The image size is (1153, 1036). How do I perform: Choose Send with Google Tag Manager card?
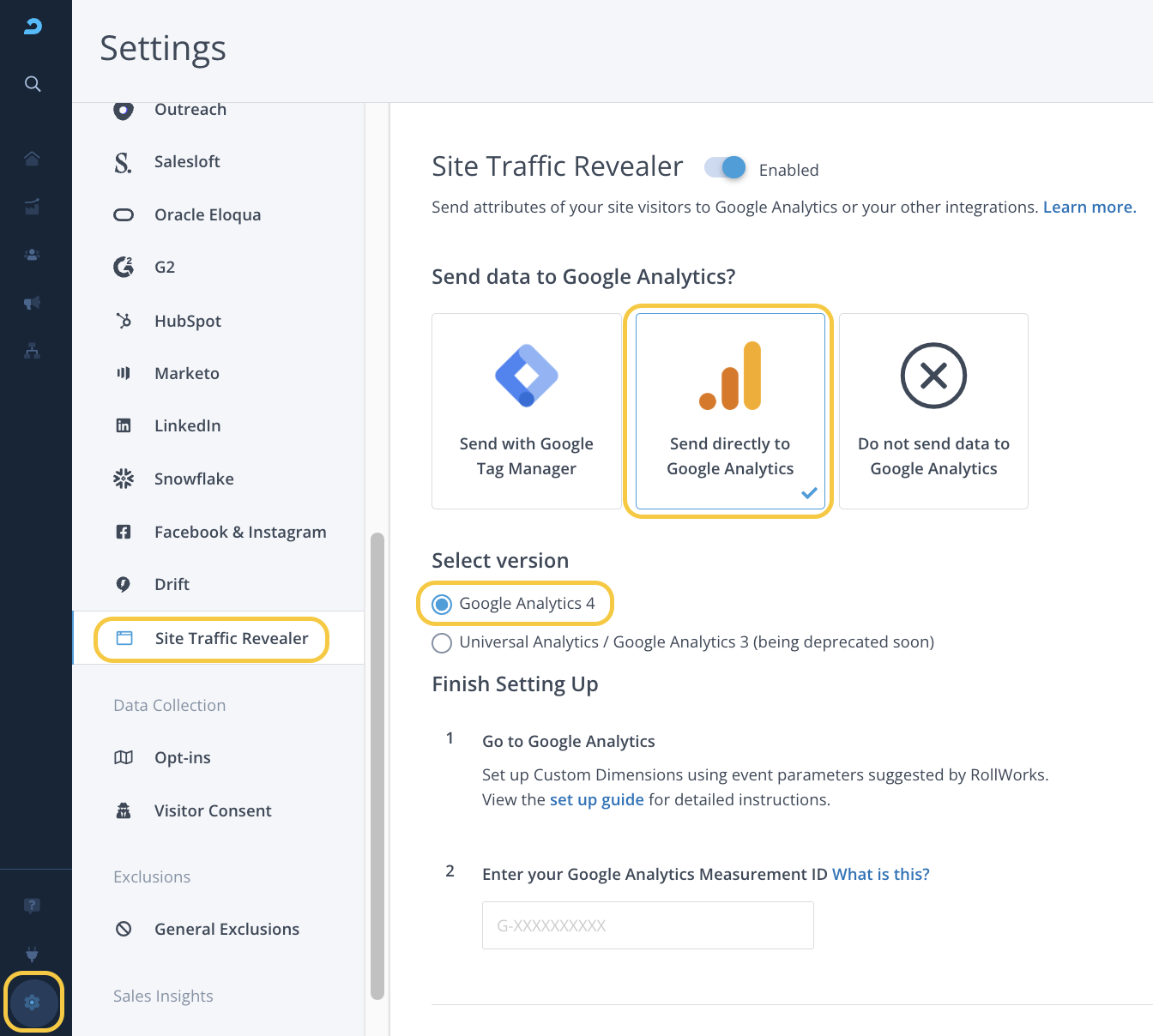tap(526, 411)
